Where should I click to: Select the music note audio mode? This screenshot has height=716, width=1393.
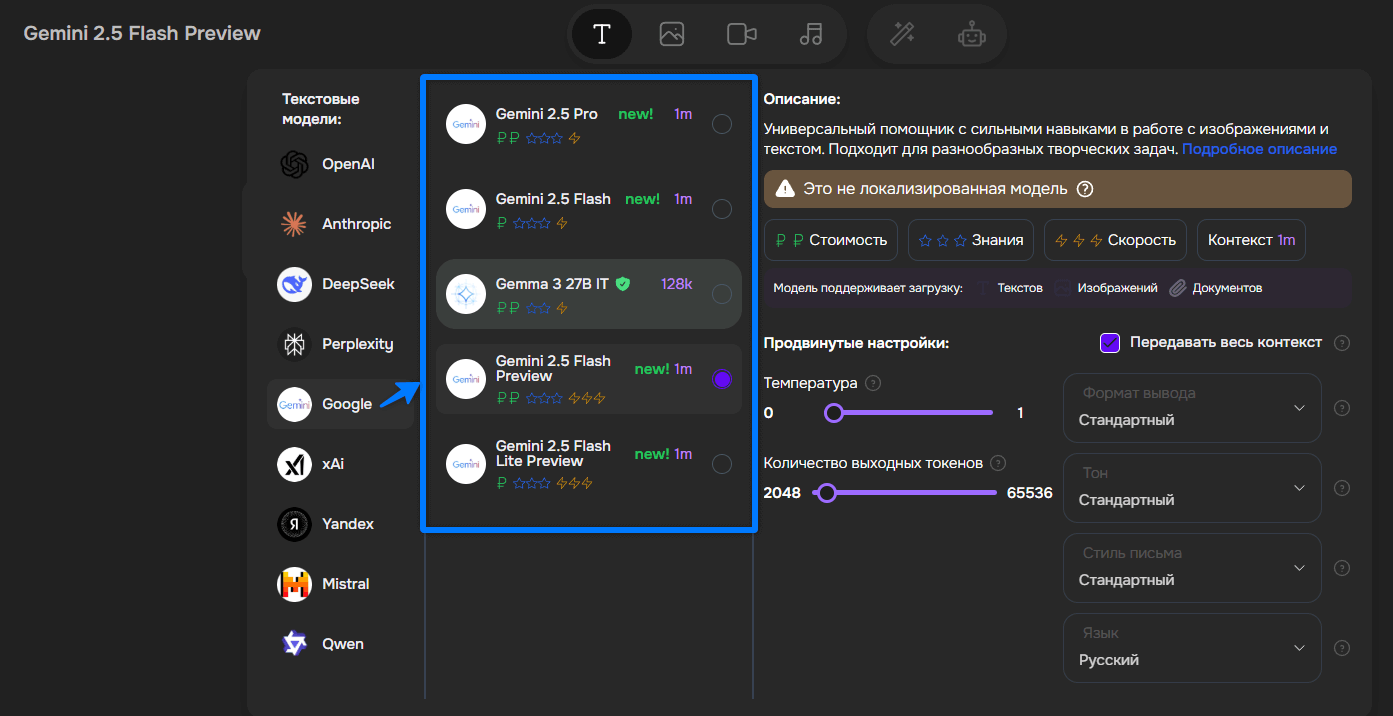[x=811, y=34]
